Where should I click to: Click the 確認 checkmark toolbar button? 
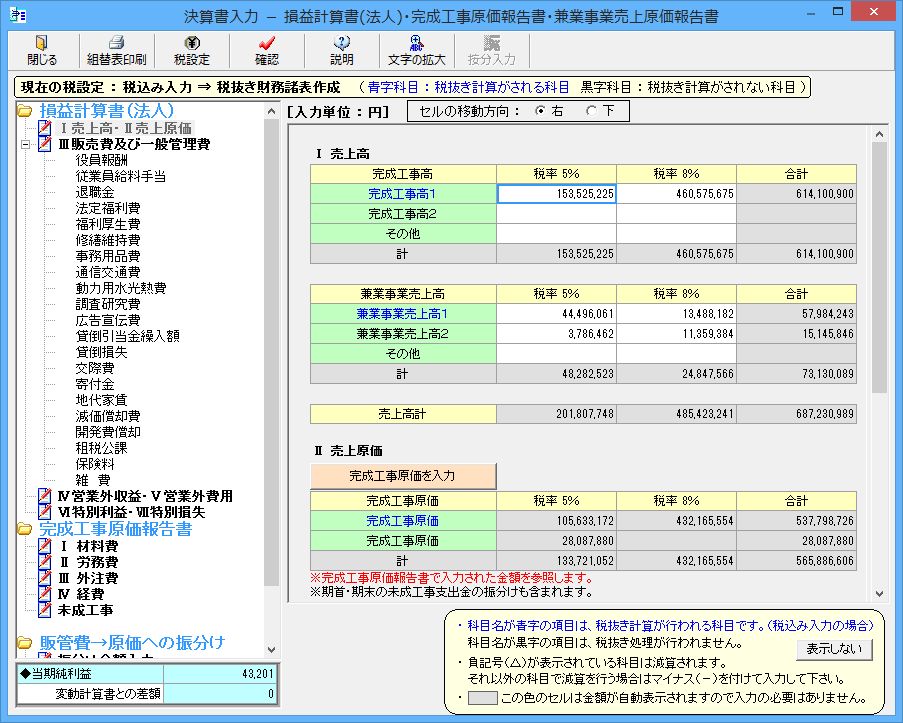267,51
